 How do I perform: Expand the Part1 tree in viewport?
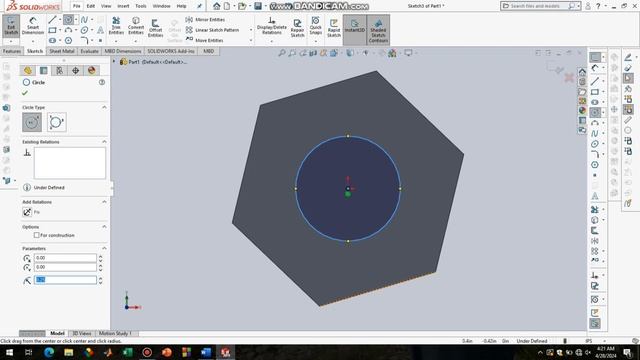tap(114, 62)
